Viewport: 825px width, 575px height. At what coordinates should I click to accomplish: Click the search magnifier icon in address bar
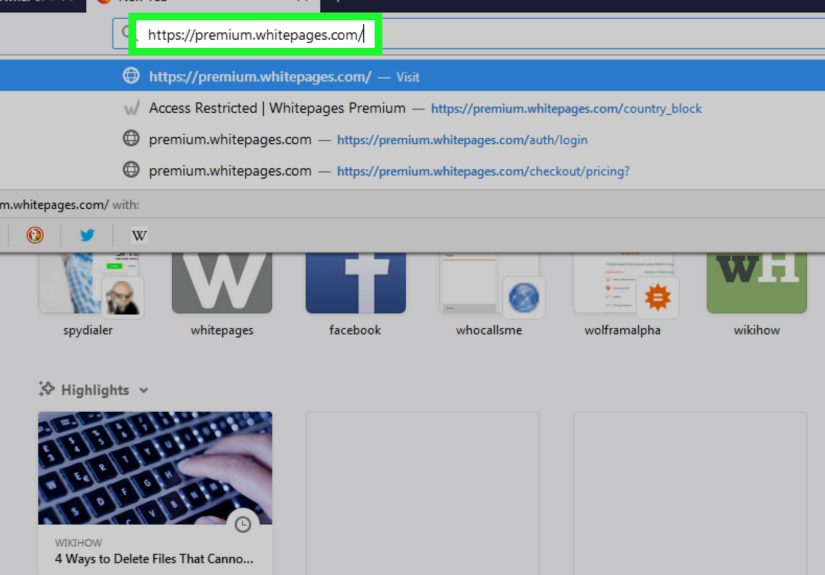(127, 33)
